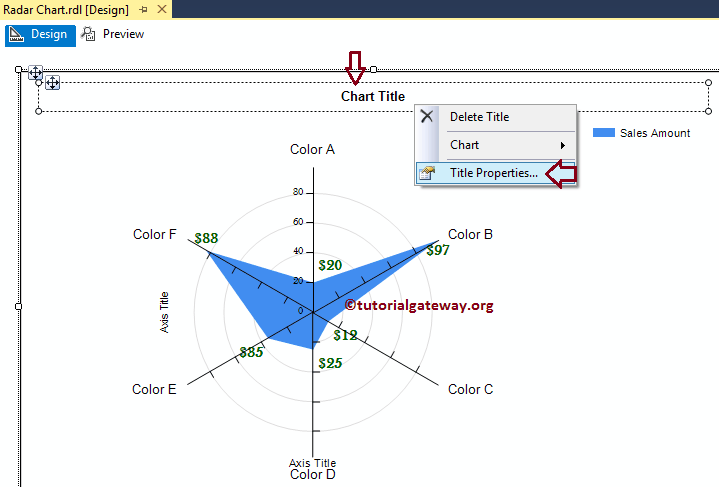The height and width of the screenshot is (487, 719).
Task: Click the $85 data label
Action: (x=251, y=352)
